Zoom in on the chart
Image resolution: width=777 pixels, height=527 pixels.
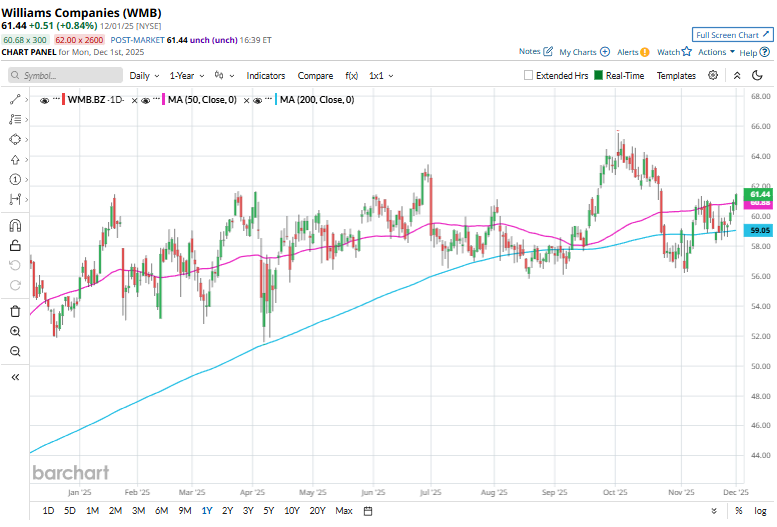click(15, 331)
